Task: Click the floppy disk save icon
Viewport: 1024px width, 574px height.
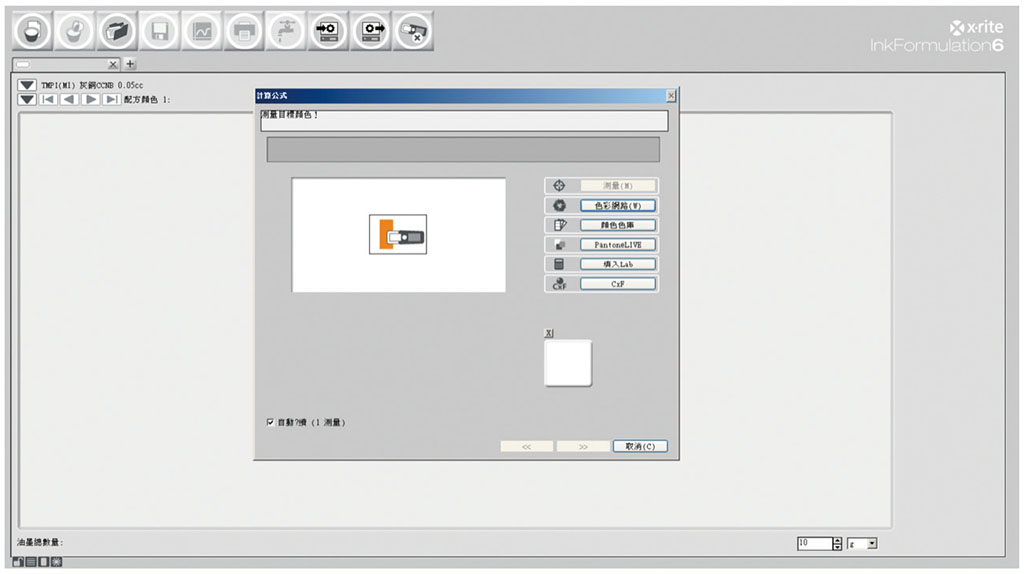Action: coord(160,31)
